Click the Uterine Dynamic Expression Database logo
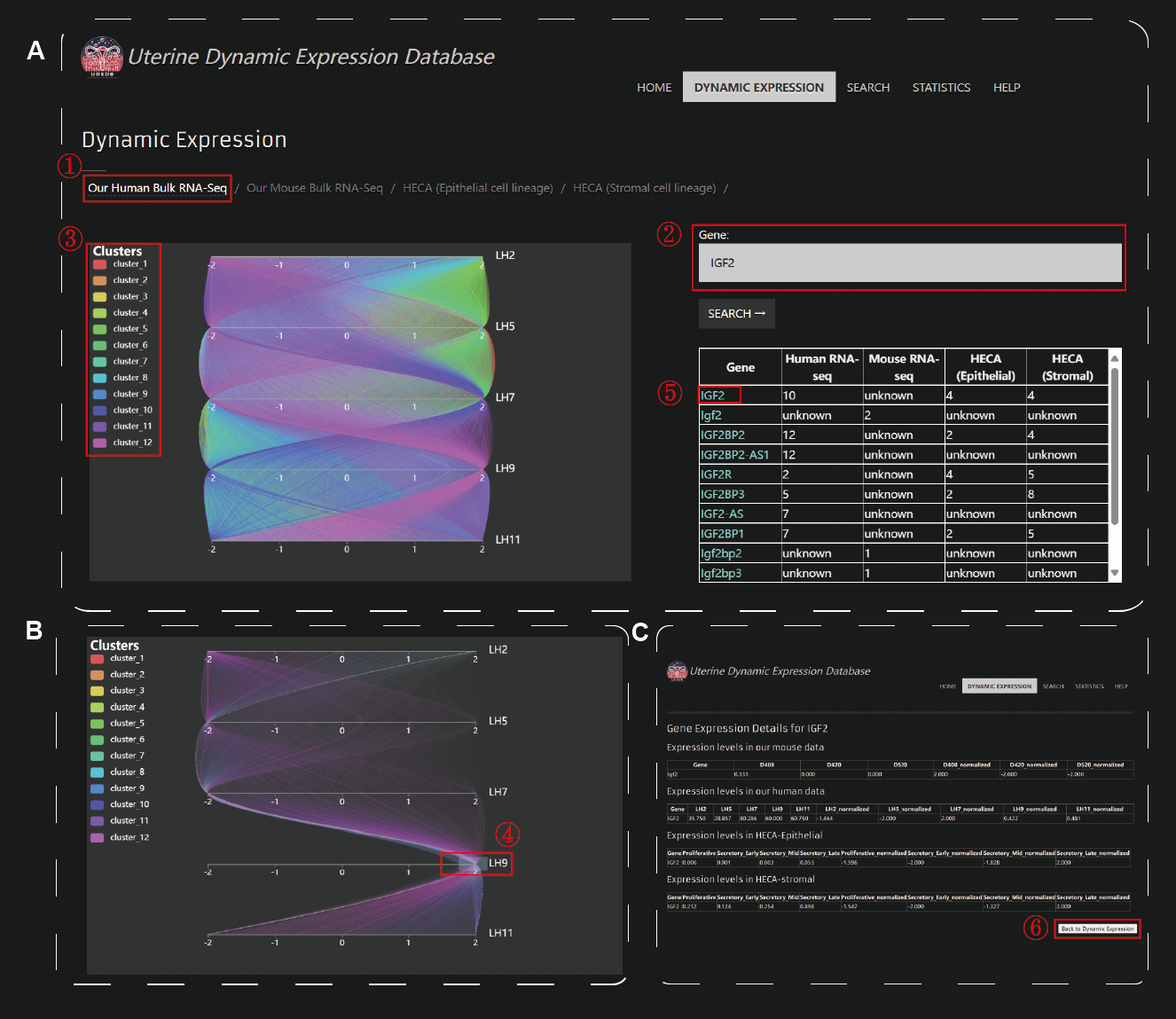The height and width of the screenshot is (1019, 1176). [x=102, y=57]
